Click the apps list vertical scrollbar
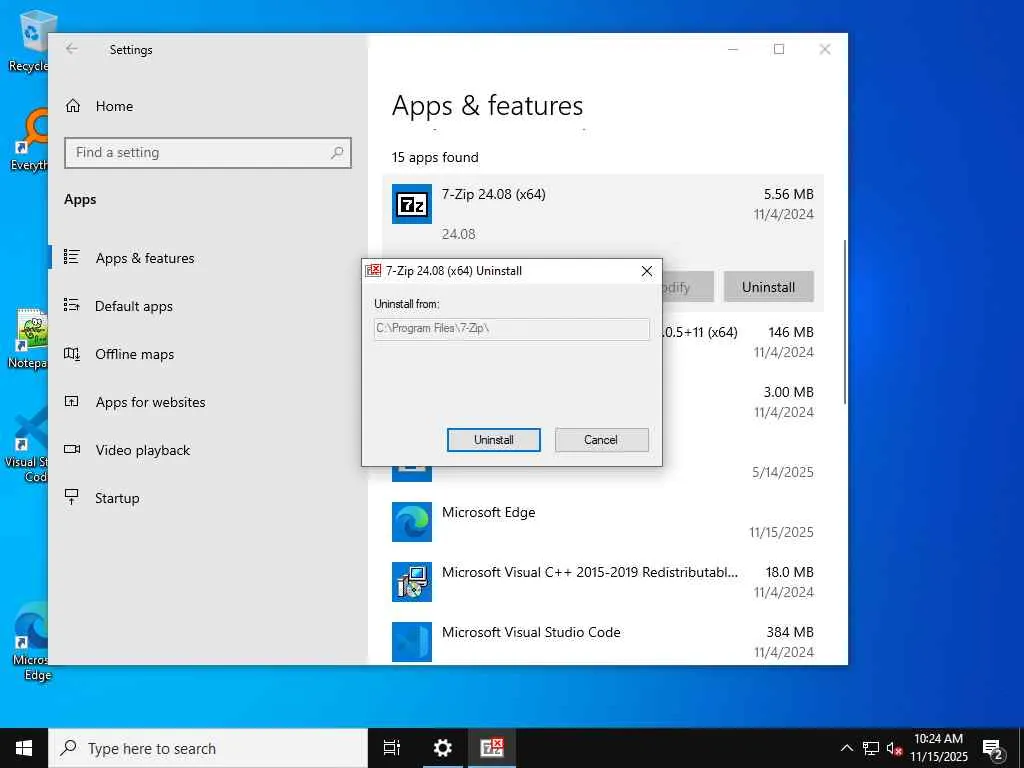This screenshot has width=1024, height=768. coord(844,321)
